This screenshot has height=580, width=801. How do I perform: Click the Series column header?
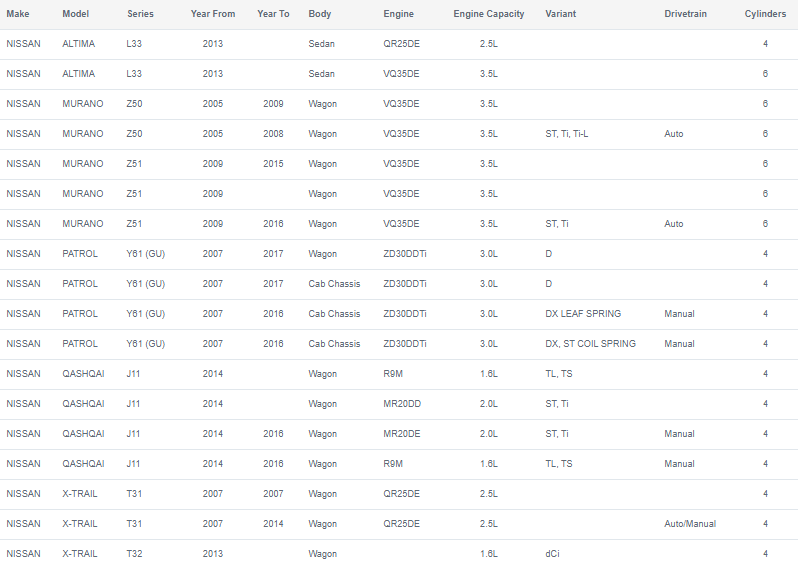click(x=140, y=14)
